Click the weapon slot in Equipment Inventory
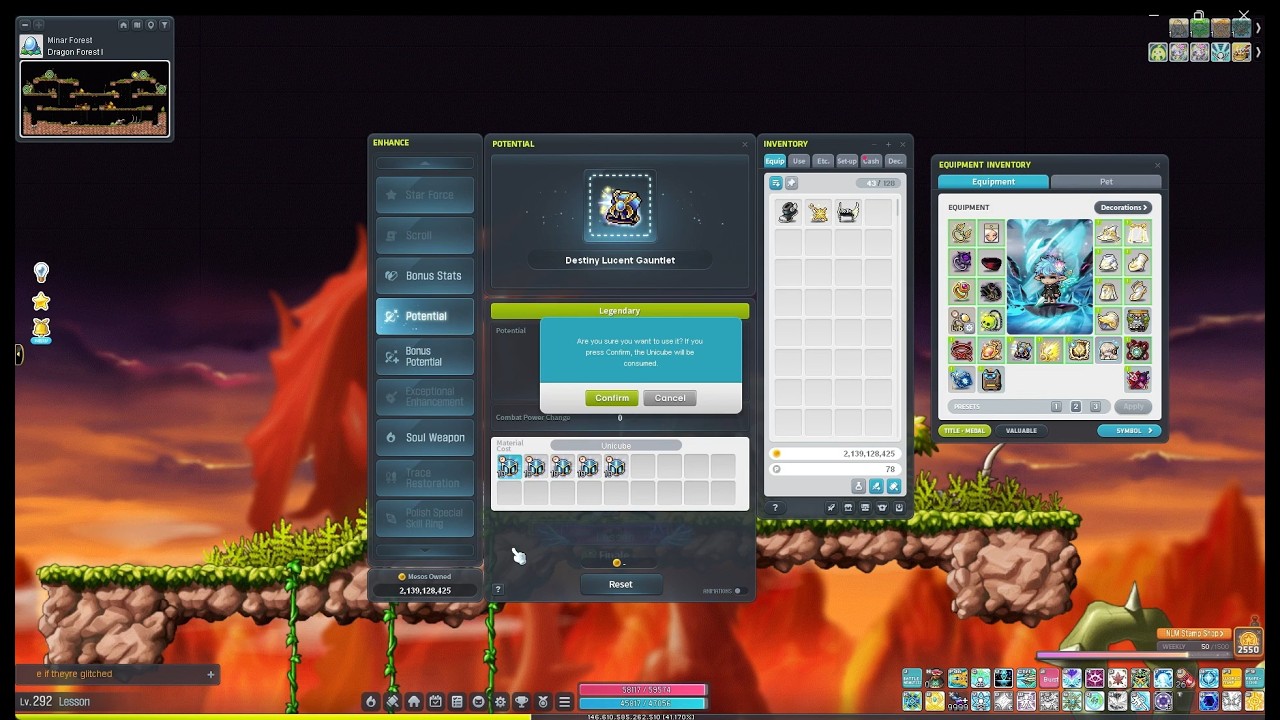Image resolution: width=1280 pixels, height=720 pixels. pos(1021,350)
